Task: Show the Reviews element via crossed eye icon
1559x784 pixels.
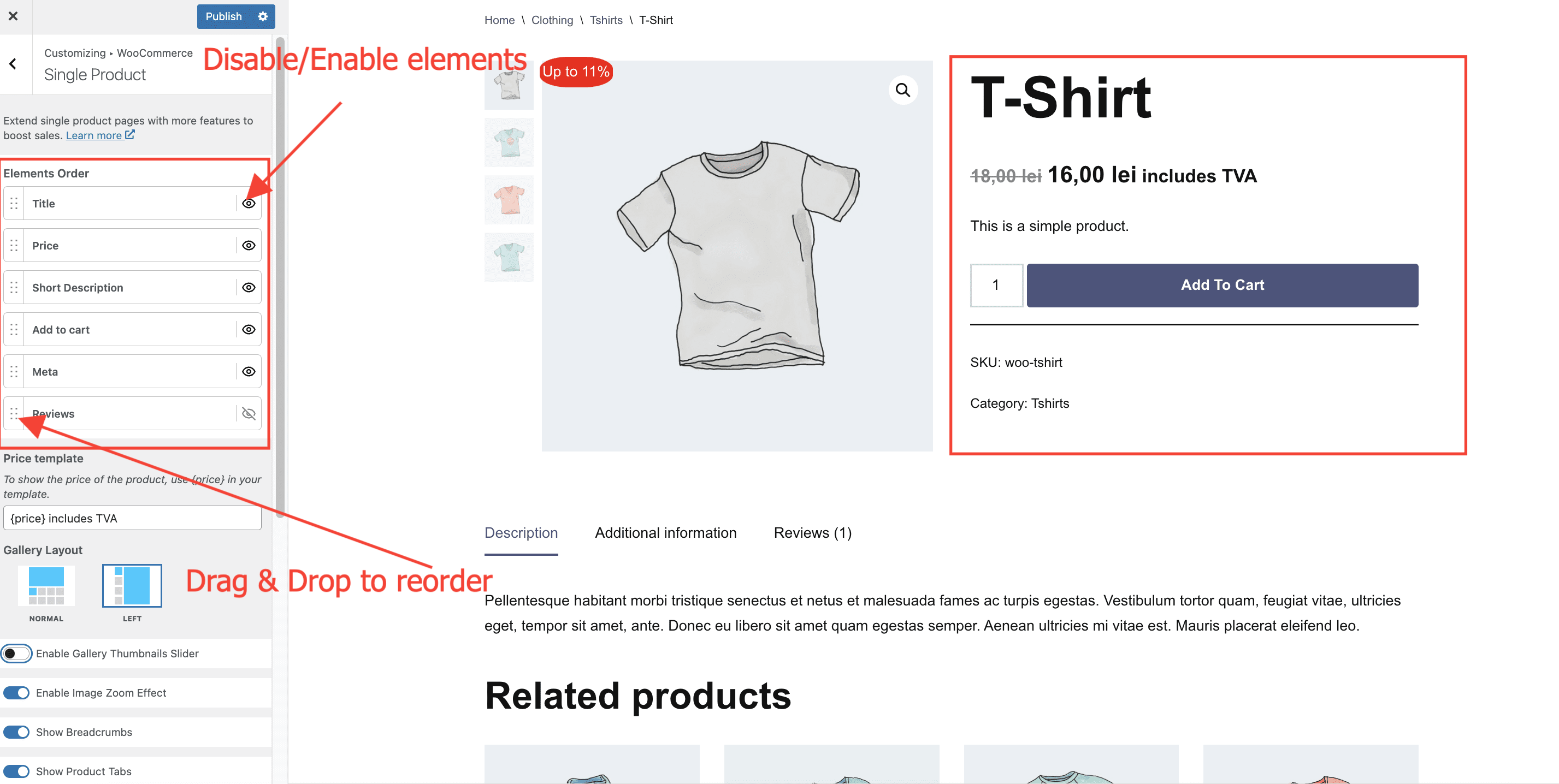Action: pyautogui.click(x=248, y=414)
